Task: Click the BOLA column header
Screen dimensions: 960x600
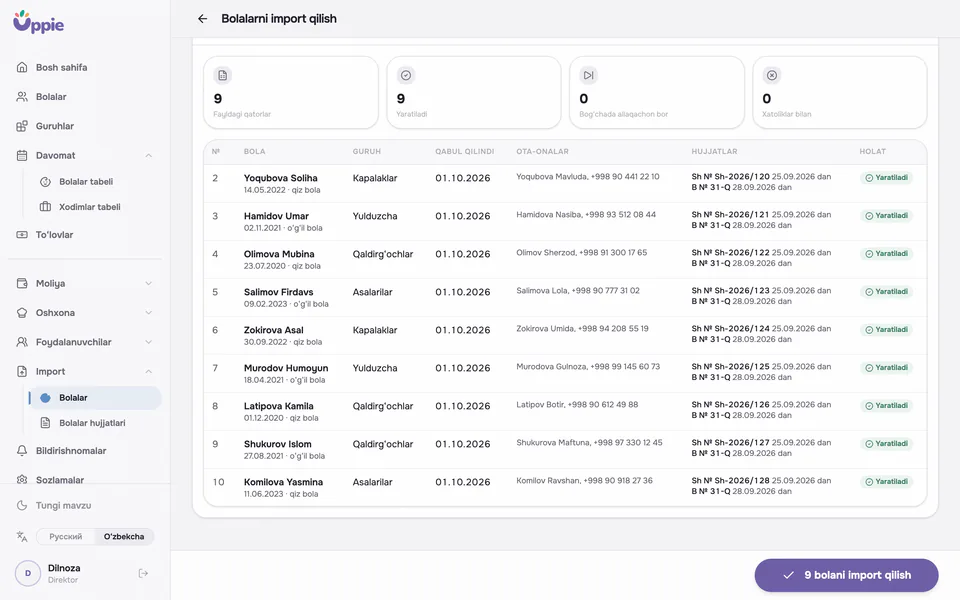Action: click(254, 152)
